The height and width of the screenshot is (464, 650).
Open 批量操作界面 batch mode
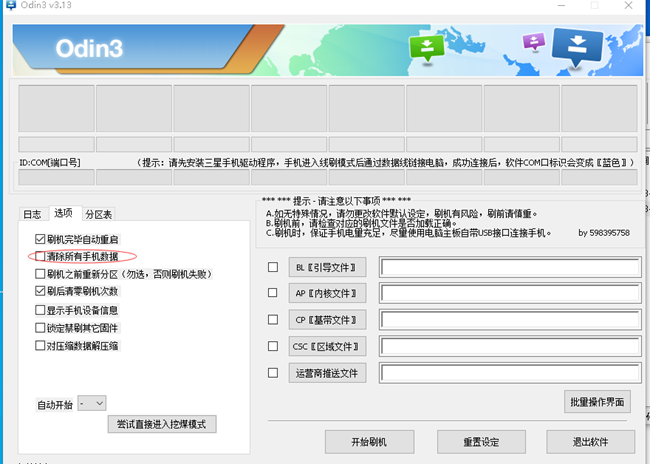[x=597, y=402]
